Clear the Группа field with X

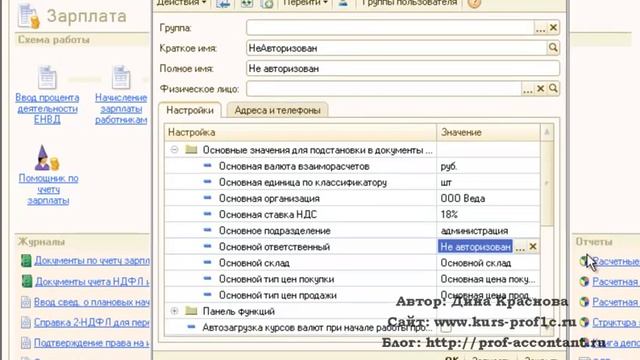[553, 28]
